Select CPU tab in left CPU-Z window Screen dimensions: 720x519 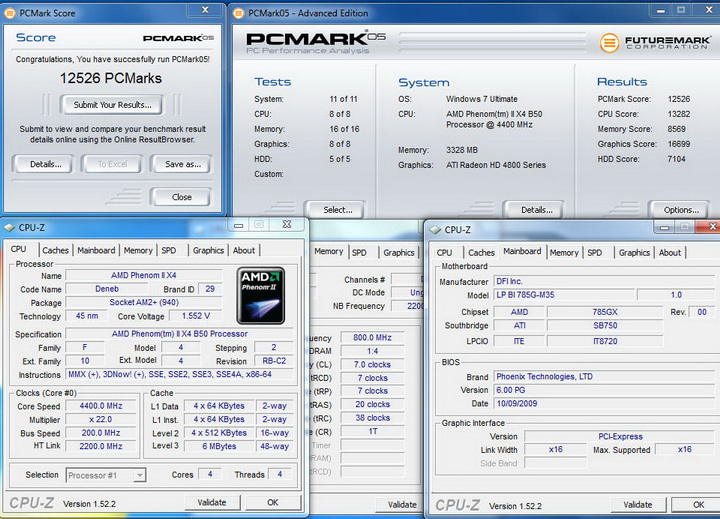(x=19, y=249)
